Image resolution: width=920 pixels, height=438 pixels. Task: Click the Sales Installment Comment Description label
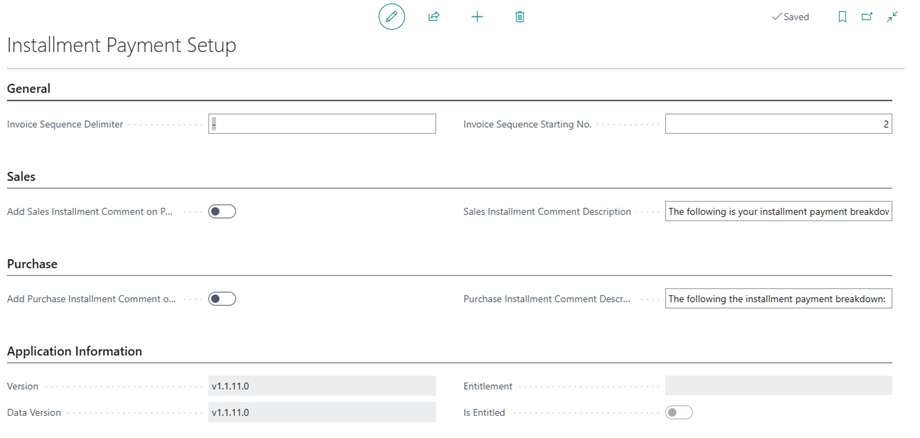(547, 212)
